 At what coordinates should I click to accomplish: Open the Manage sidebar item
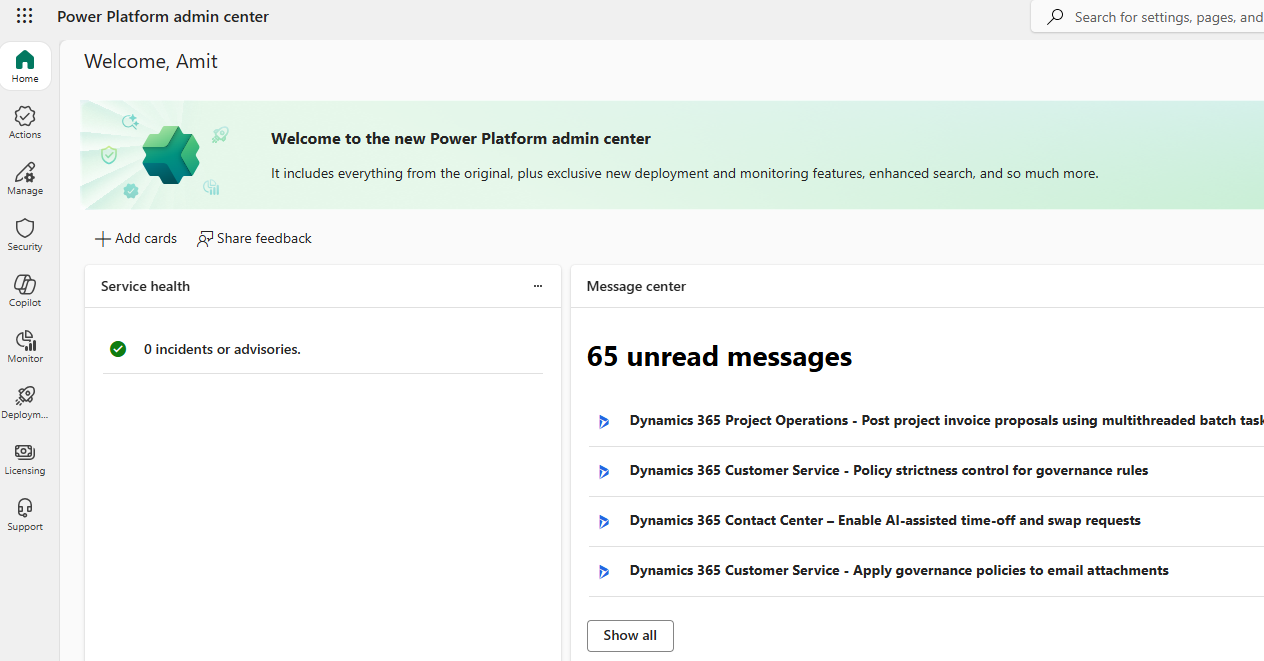point(25,178)
